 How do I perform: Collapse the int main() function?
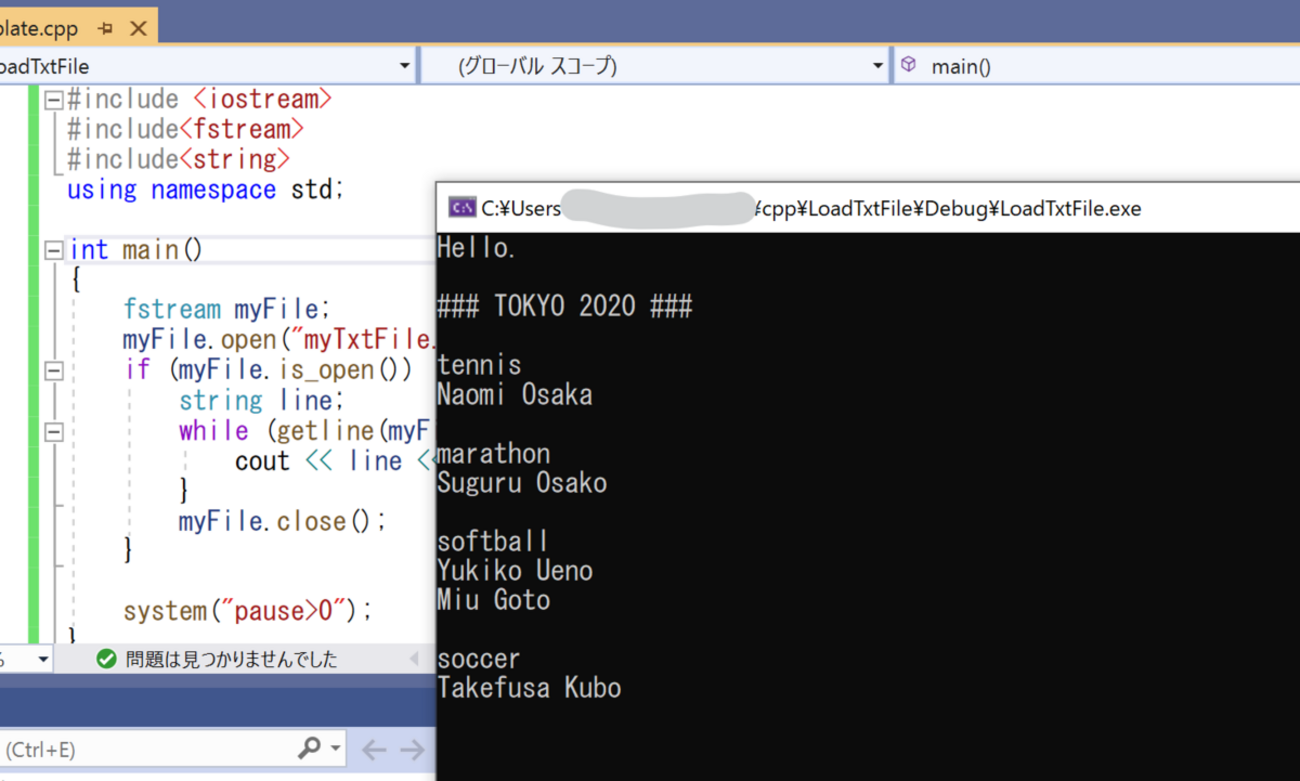click(x=54, y=250)
